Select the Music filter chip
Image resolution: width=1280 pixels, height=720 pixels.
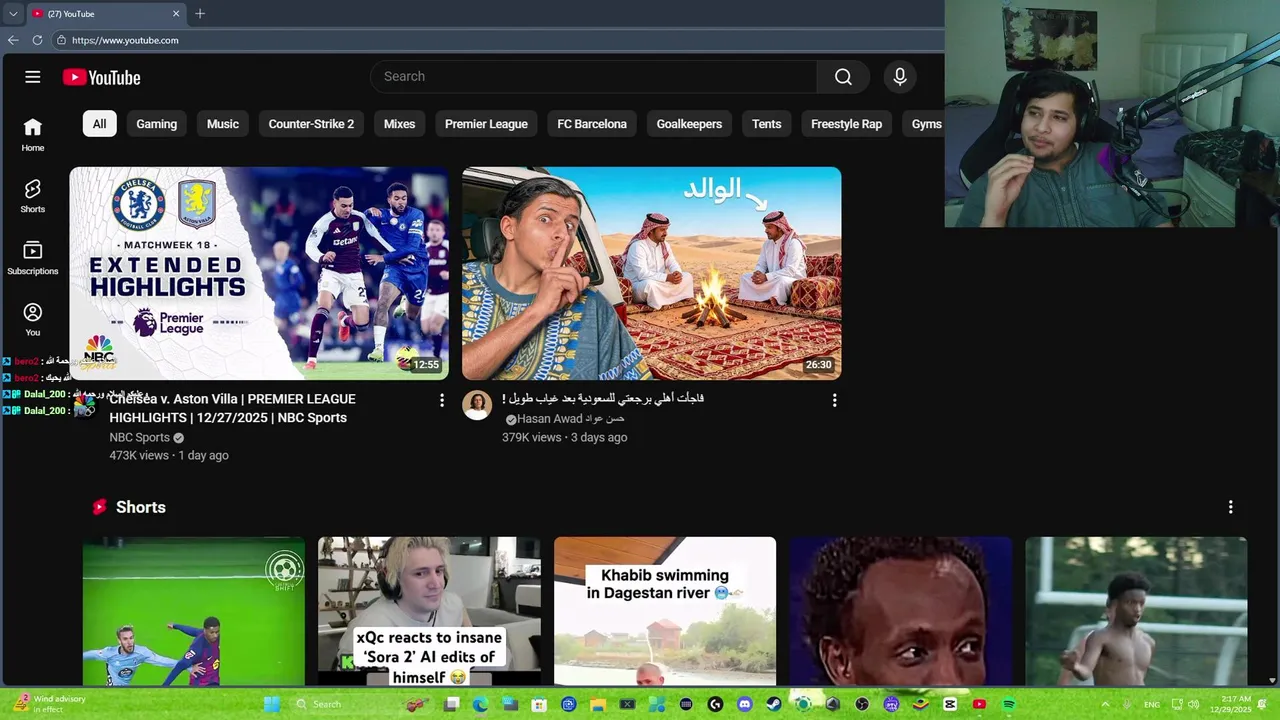223,124
